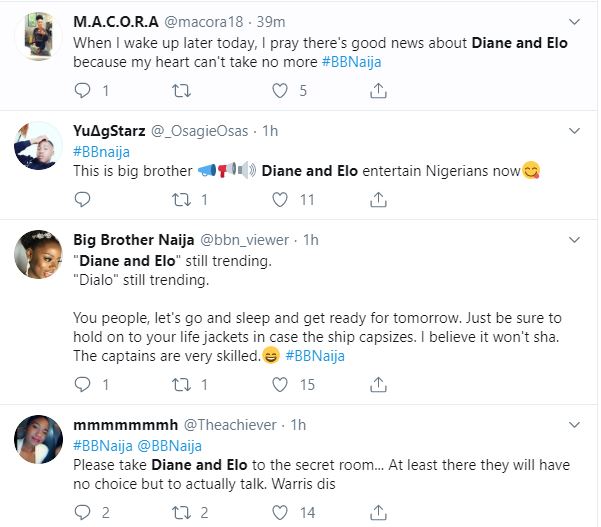Like M.A.C.O.R.A's tweet with 5 likes
The image size is (601, 527).
coord(281,91)
